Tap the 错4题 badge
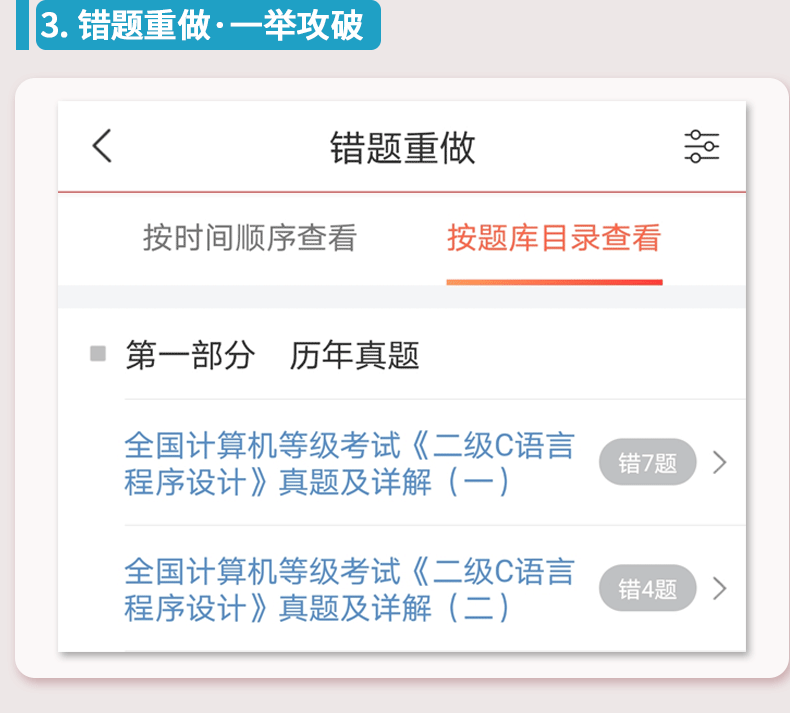This screenshot has height=713, width=790. [x=647, y=589]
